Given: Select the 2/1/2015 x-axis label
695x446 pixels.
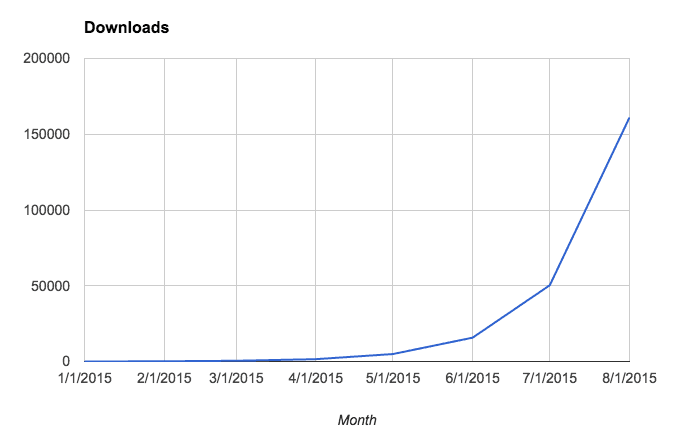Looking at the screenshot, I should 162,379.
